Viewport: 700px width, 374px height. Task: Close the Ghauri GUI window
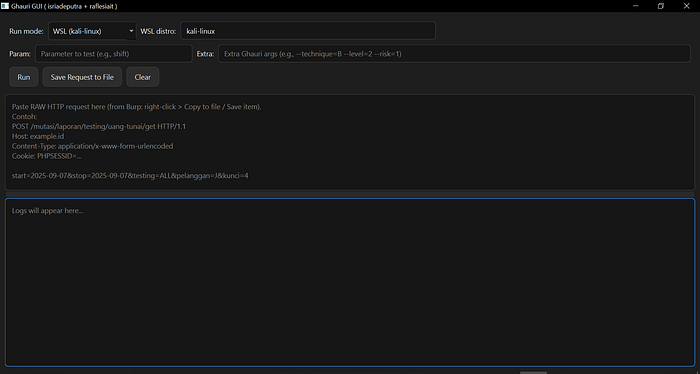pyautogui.click(x=687, y=6)
